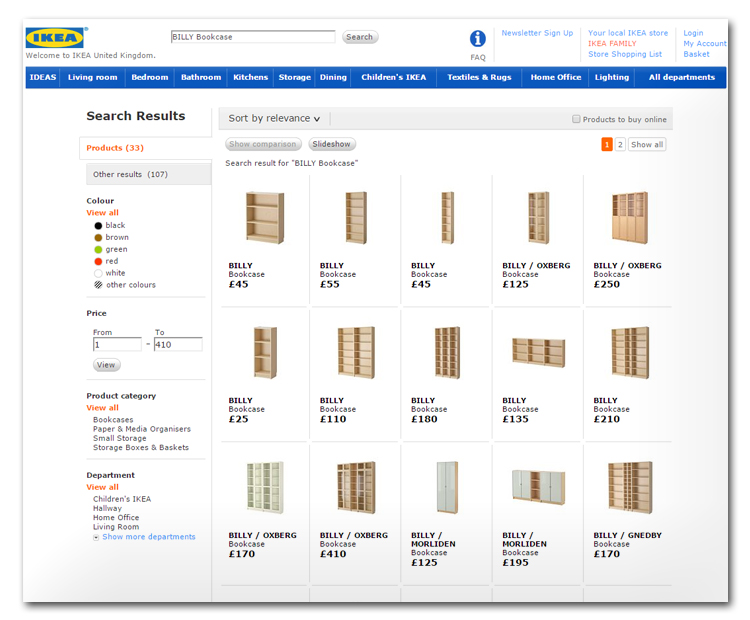Filter by the red colour swatch
The height and width of the screenshot is (620, 750).
click(x=98, y=261)
